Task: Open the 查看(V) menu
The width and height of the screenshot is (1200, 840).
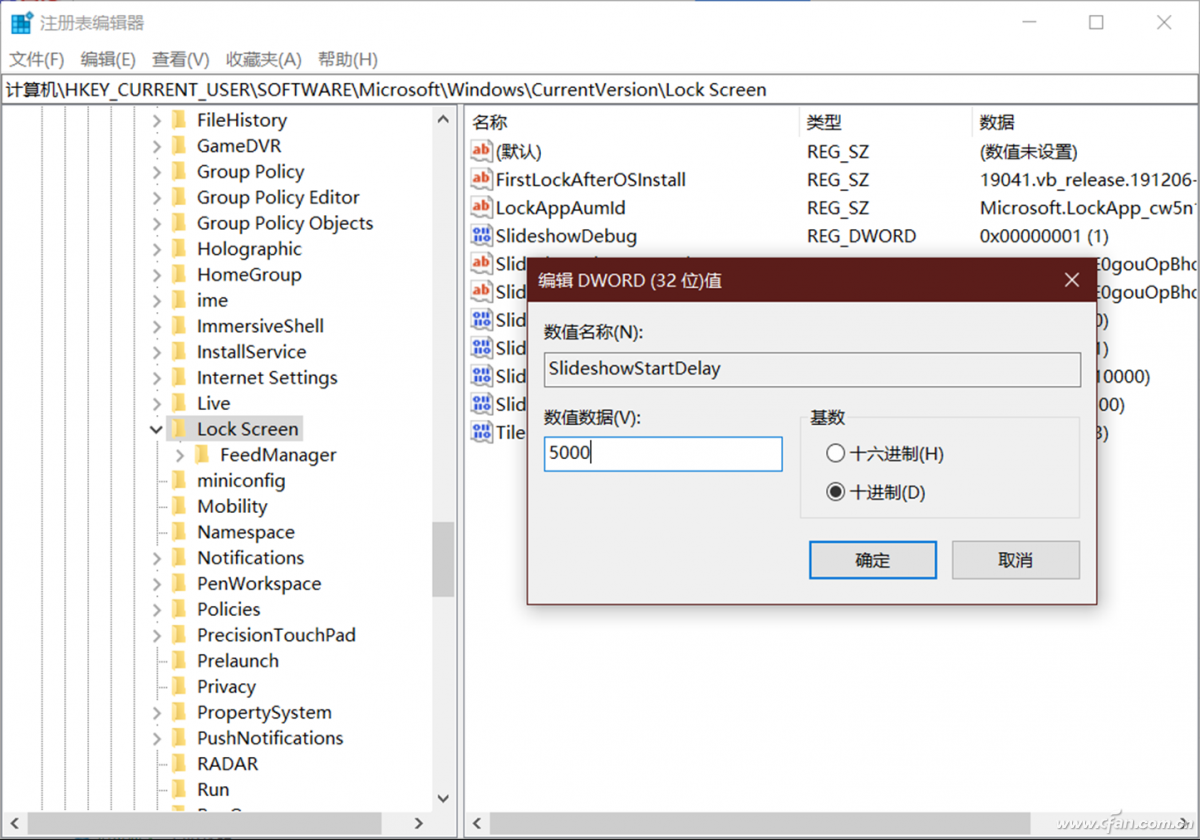Action: (181, 59)
